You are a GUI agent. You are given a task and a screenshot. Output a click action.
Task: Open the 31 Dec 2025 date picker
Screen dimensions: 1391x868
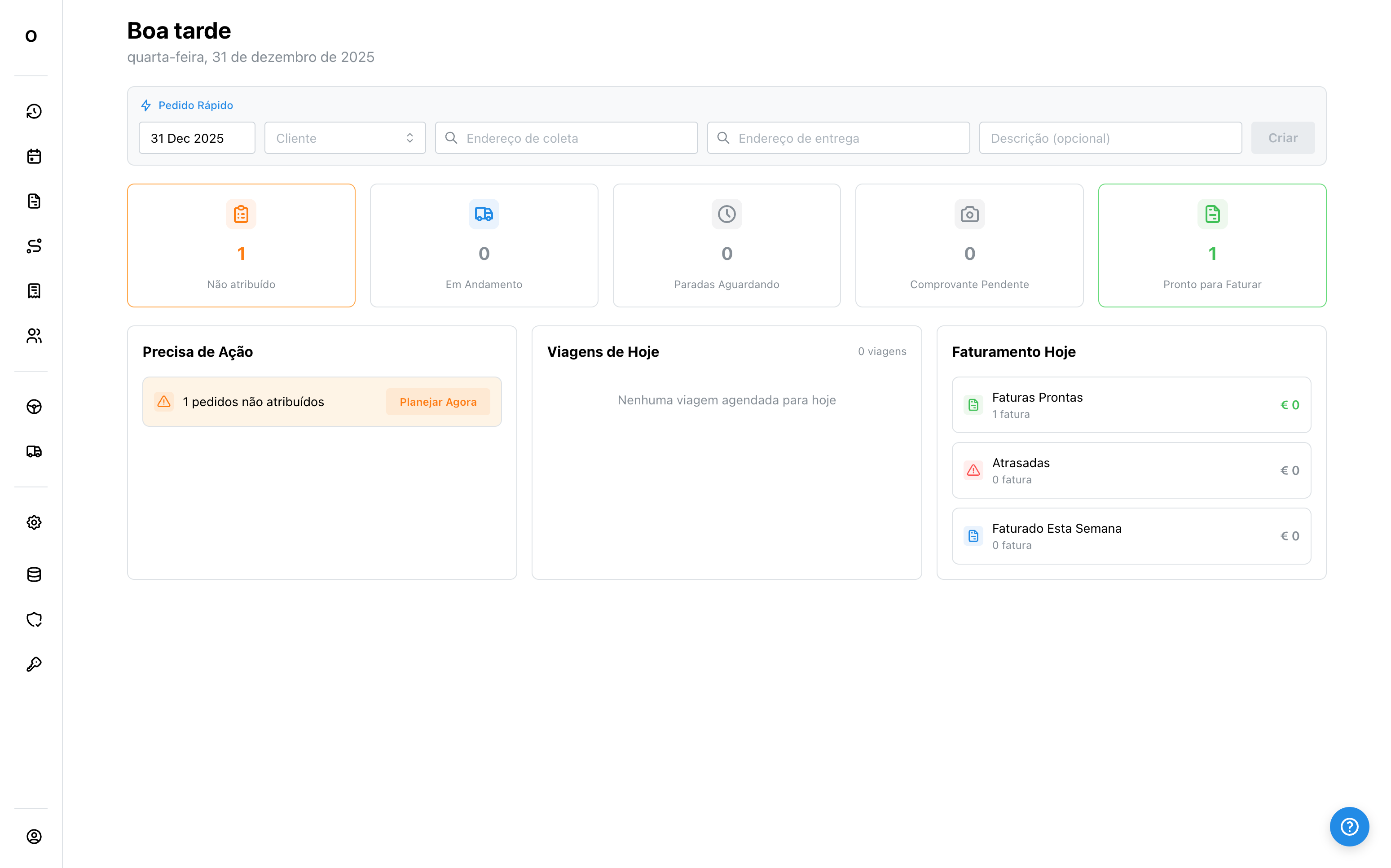tap(197, 138)
